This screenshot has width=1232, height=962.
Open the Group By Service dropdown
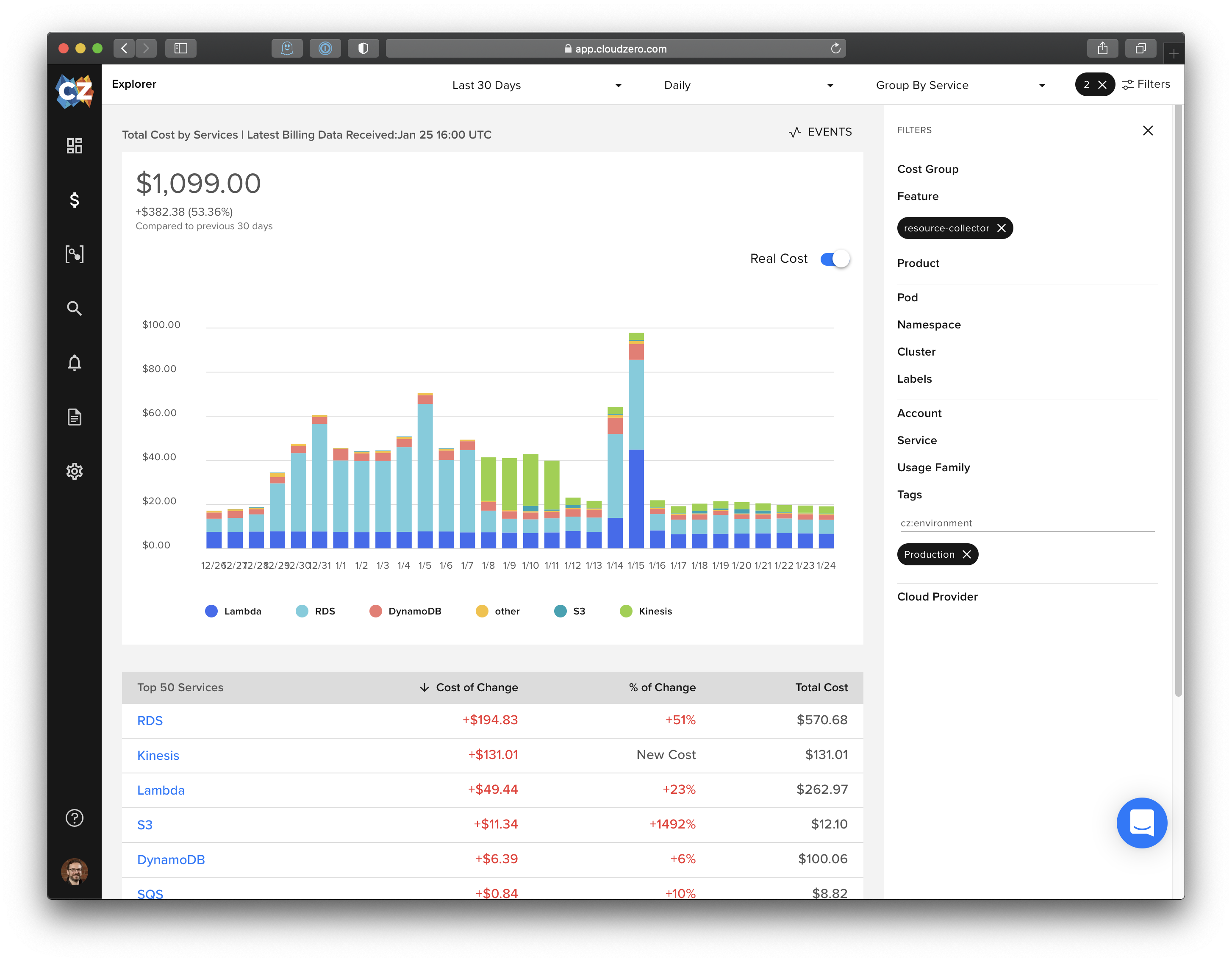pyautogui.click(x=960, y=85)
